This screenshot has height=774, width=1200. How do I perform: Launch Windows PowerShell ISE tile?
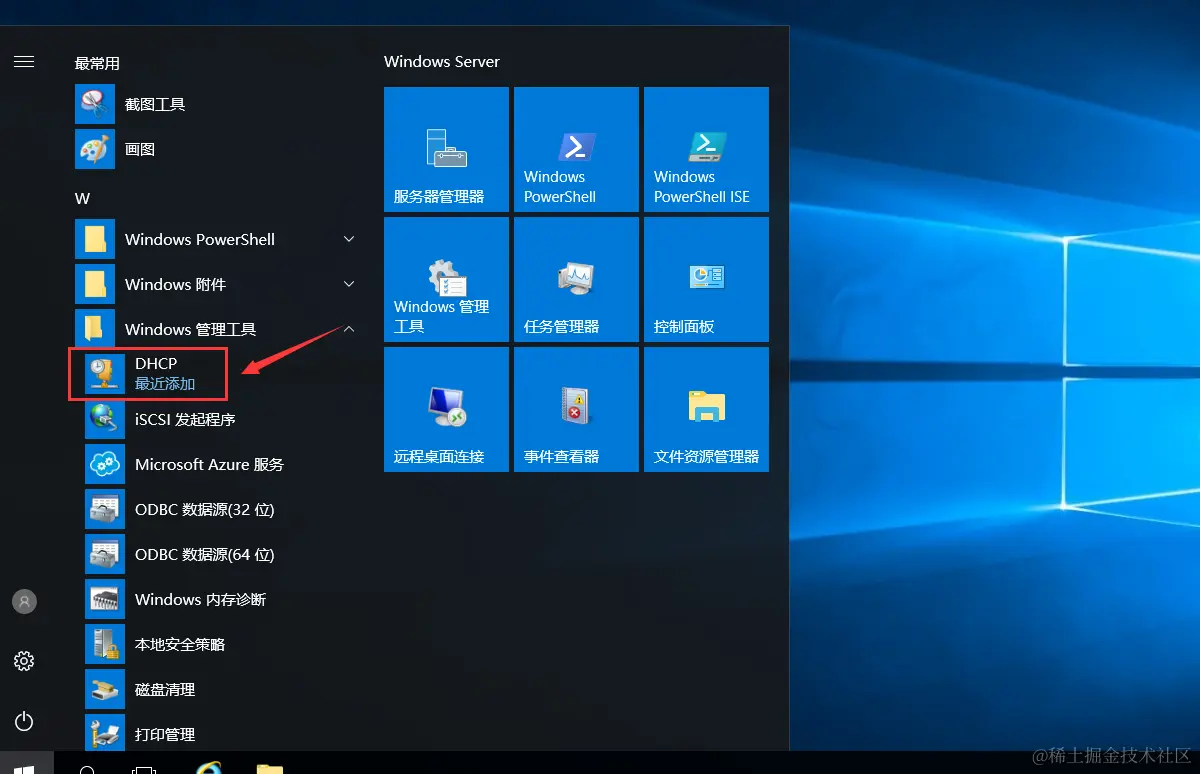(x=706, y=149)
